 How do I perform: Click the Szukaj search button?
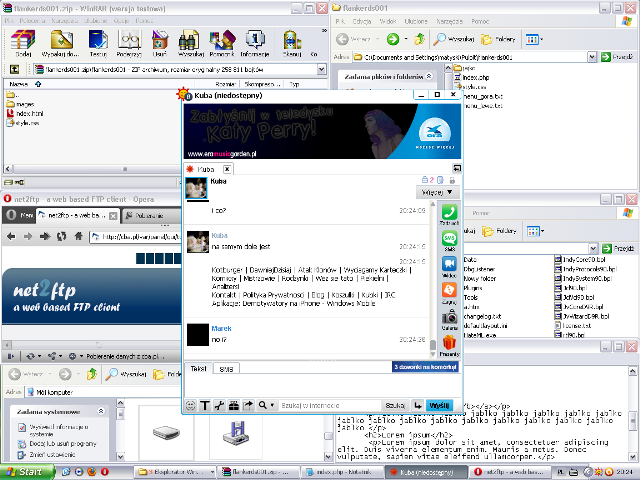[397, 405]
